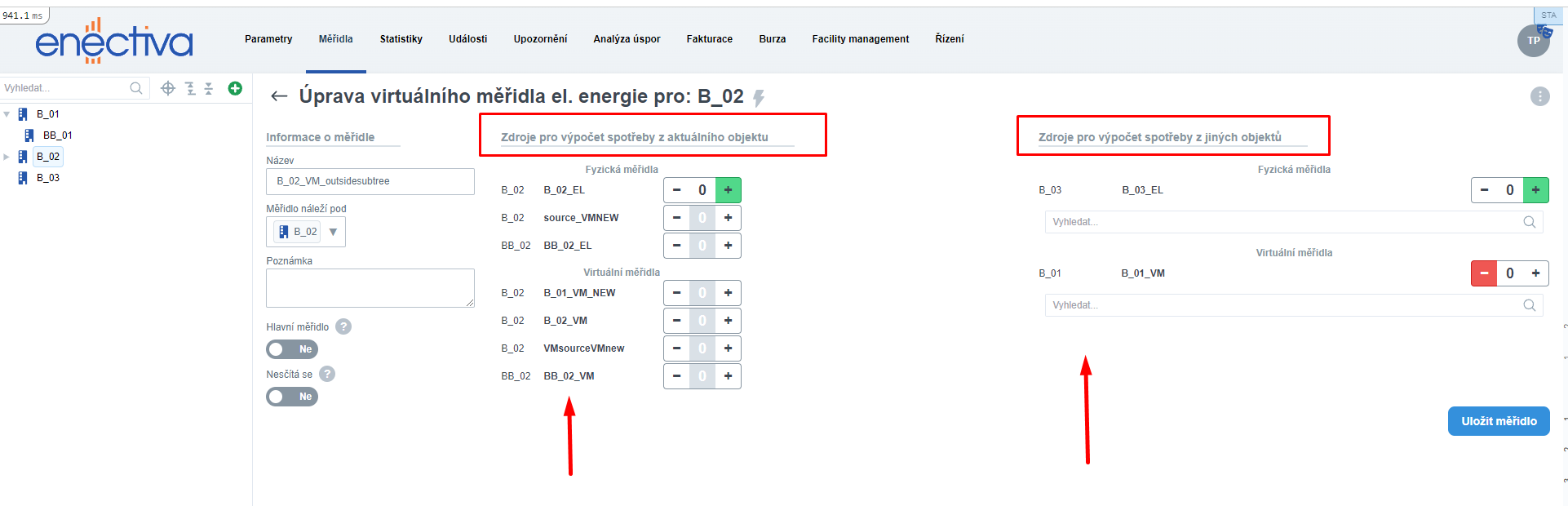Click the locate target crosshair icon

[x=168, y=88]
